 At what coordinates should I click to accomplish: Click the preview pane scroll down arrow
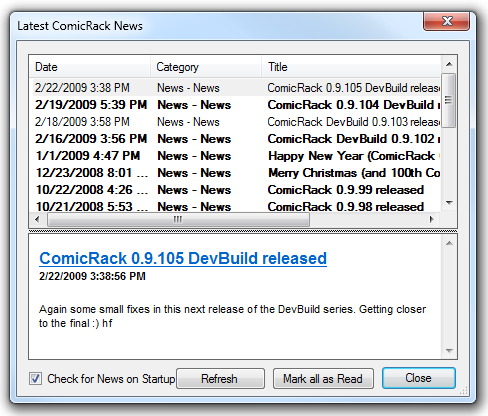449,351
